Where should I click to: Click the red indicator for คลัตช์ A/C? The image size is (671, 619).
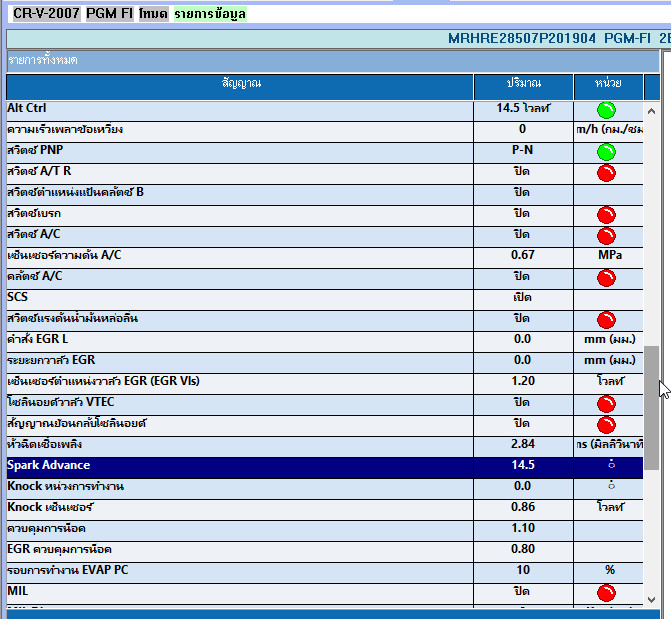point(606,278)
